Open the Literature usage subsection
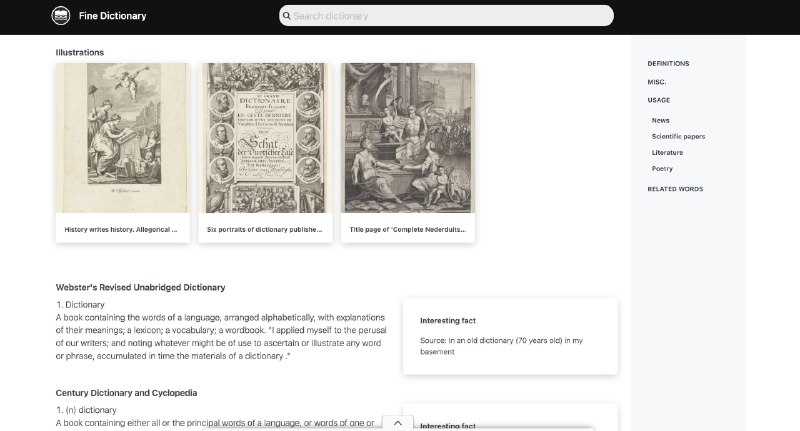 click(x=667, y=153)
